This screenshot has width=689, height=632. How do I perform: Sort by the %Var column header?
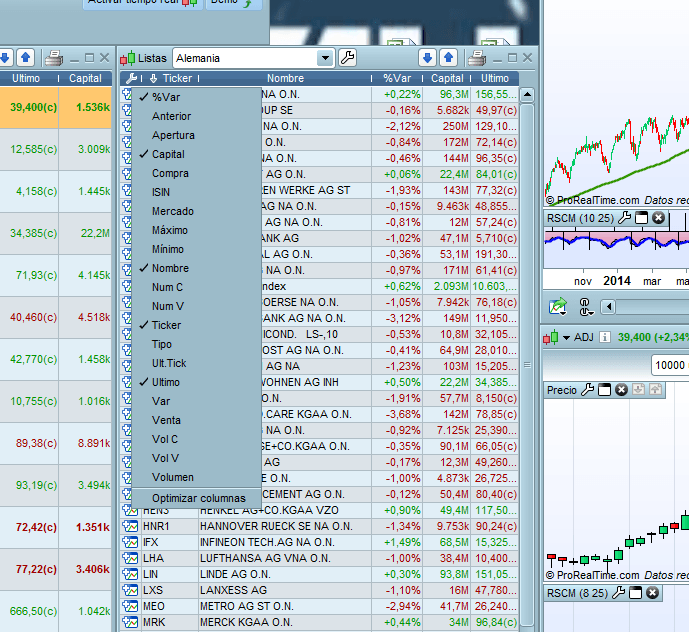[x=397, y=78]
